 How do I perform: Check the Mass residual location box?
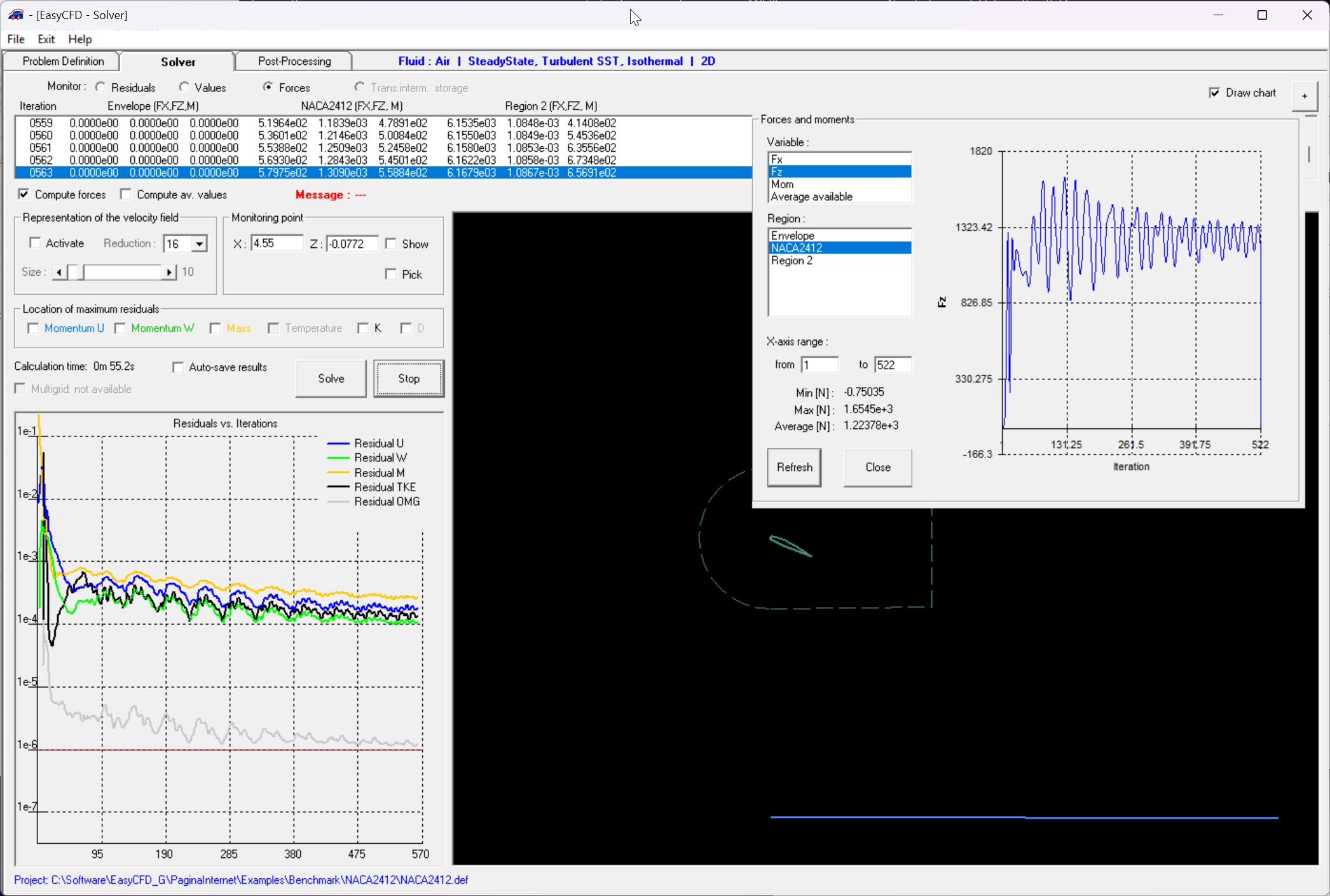(216, 329)
